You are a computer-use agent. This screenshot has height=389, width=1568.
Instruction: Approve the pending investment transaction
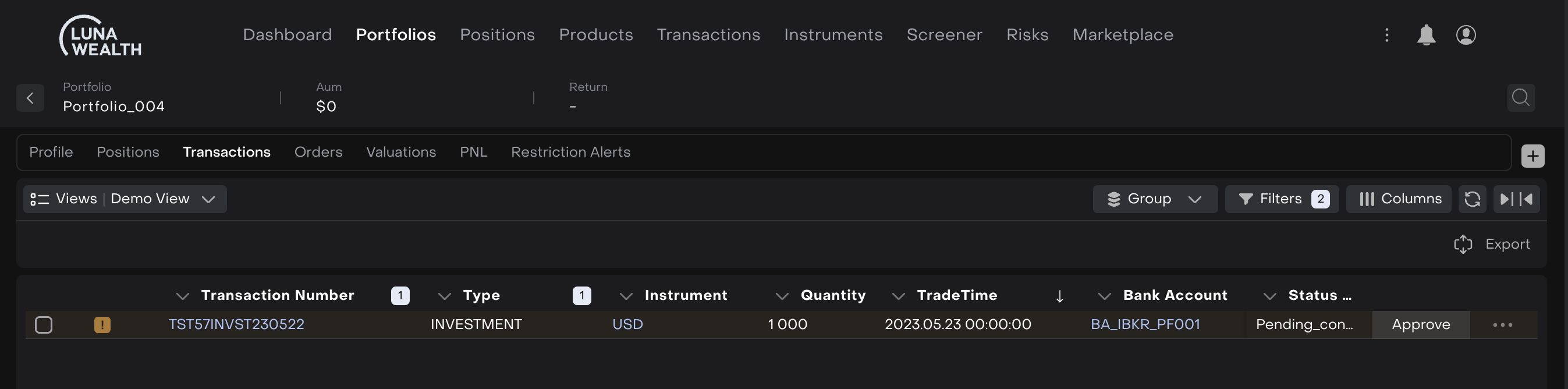(x=1420, y=324)
